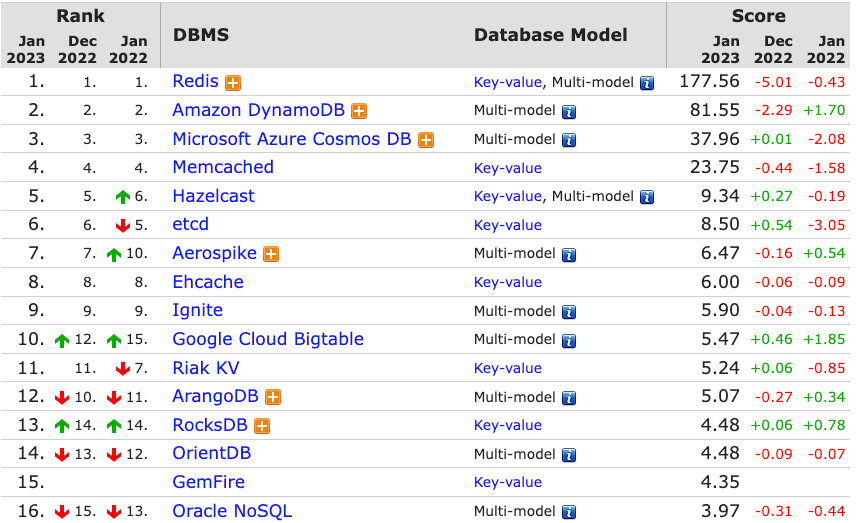The image size is (859, 523).
Task: Open the info icon in the Oracle NoSQL row
Action: pos(569,512)
